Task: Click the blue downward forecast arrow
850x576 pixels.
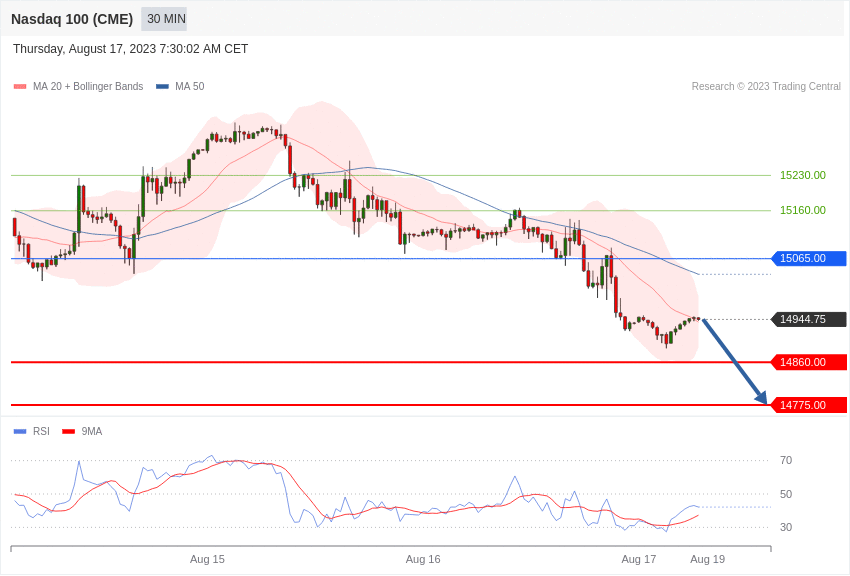Action: [x=735, y=362]
